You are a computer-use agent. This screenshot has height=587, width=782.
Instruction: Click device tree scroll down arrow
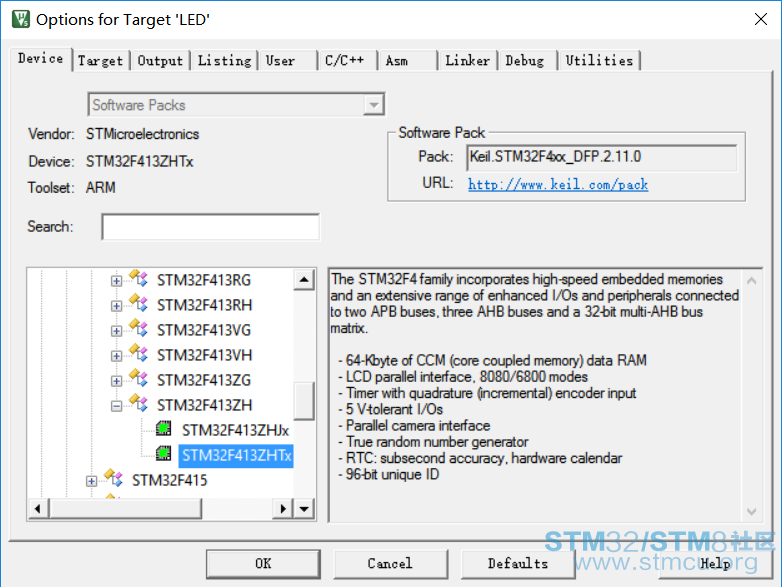pyautogui.click(x=304, y=509)
